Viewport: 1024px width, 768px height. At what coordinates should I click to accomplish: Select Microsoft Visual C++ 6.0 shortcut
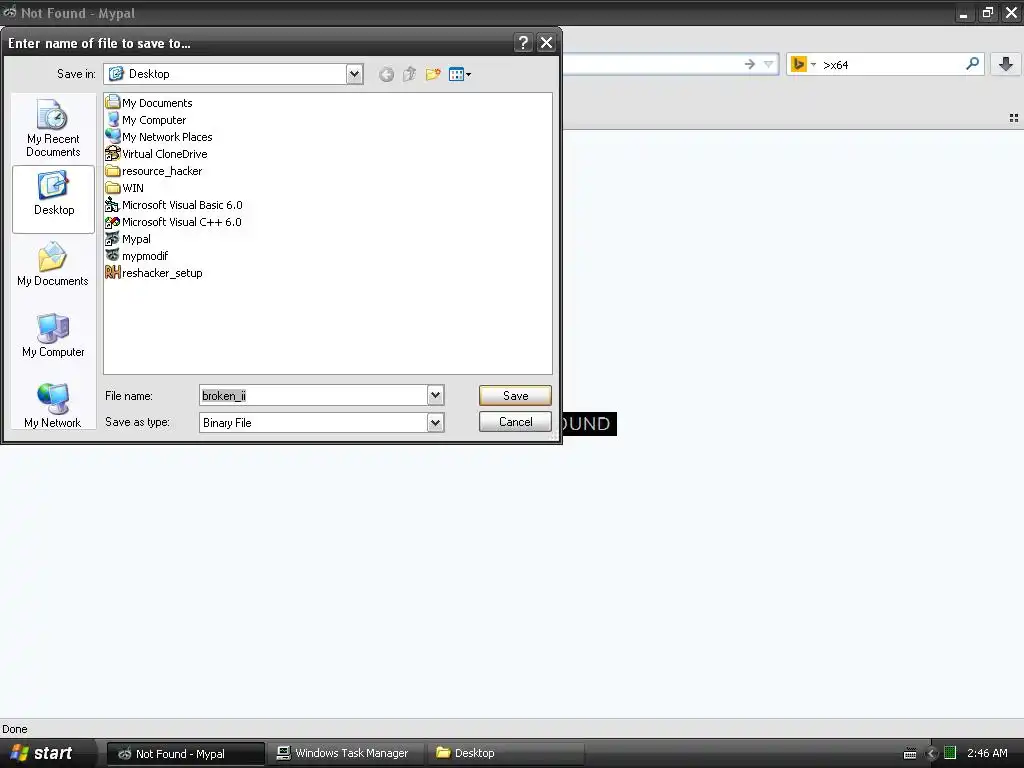click(173, 221)
